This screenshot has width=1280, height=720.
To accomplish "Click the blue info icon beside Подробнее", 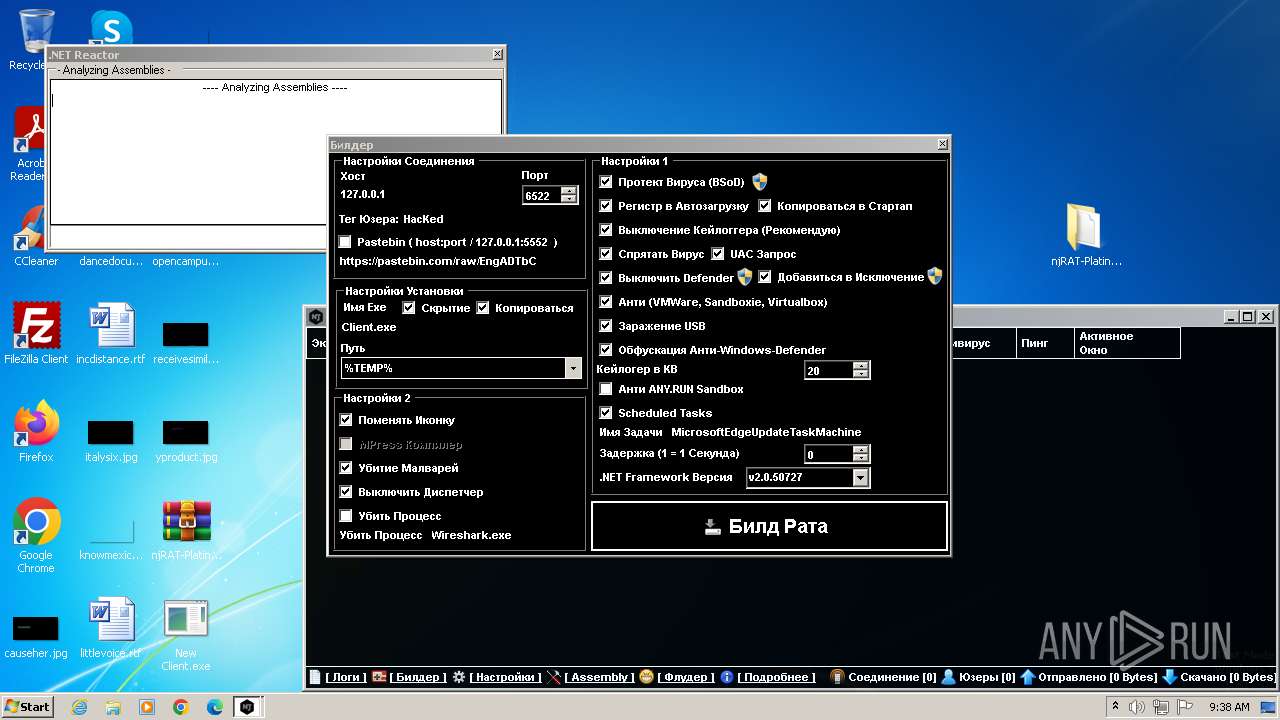I will (x=727, y=677).
